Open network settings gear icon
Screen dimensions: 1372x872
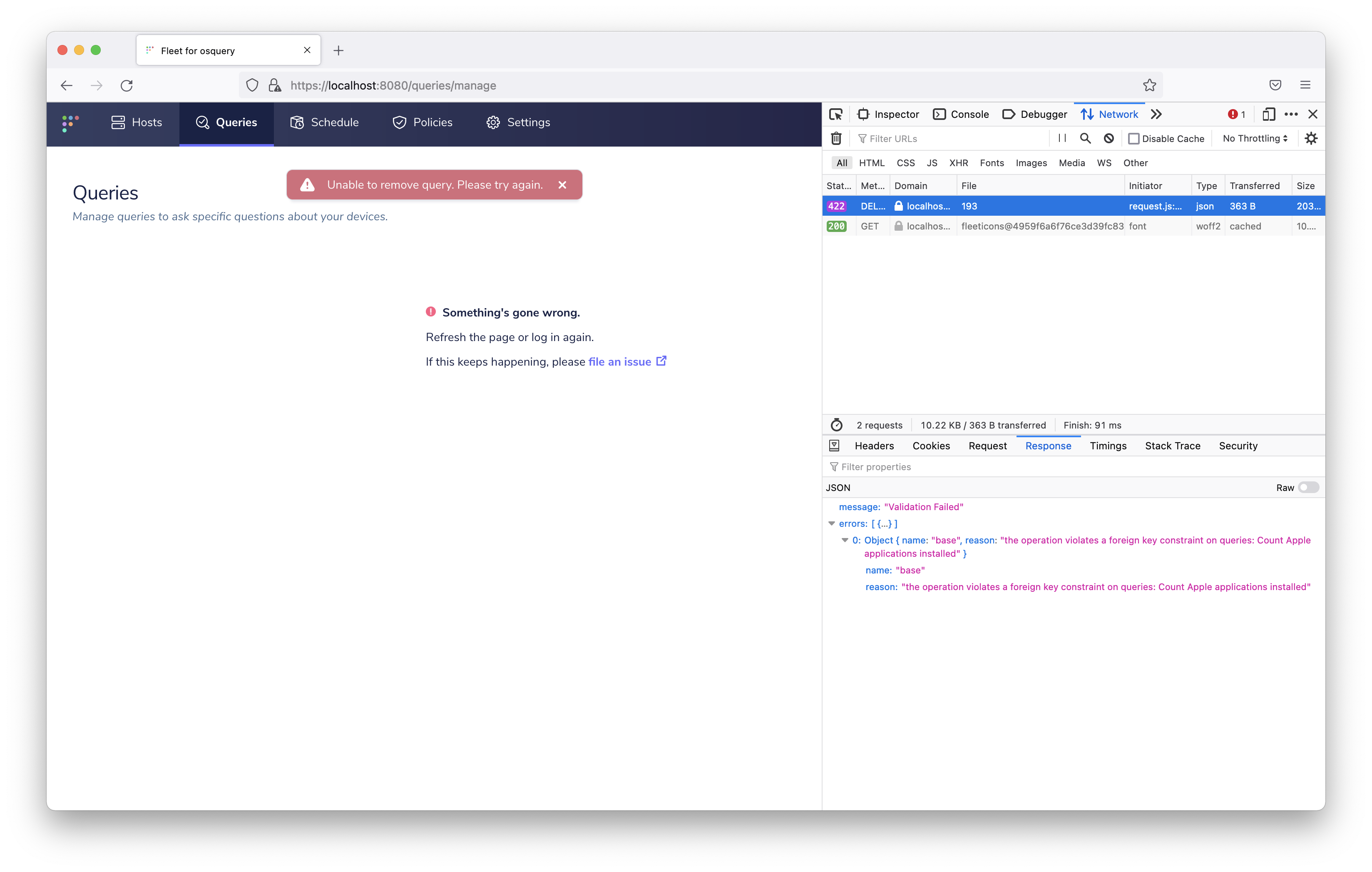pos(1311,139)
